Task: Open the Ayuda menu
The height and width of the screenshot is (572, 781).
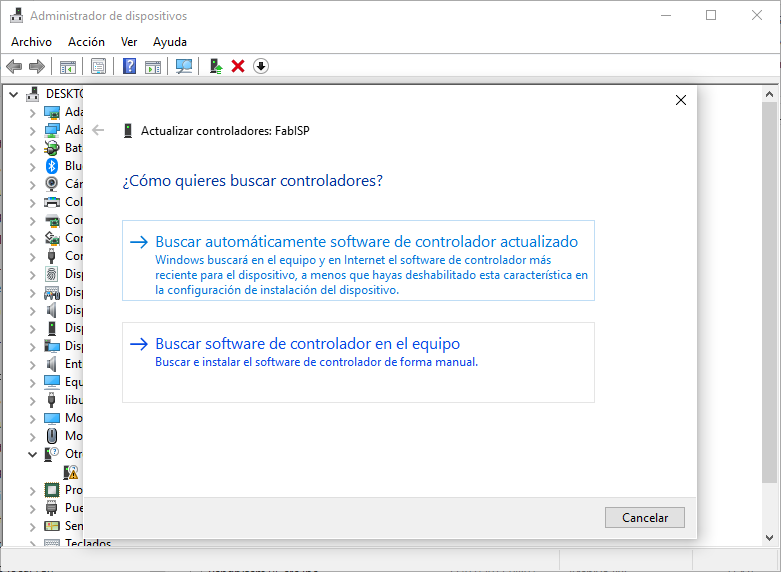Action: tap(170, 42)
